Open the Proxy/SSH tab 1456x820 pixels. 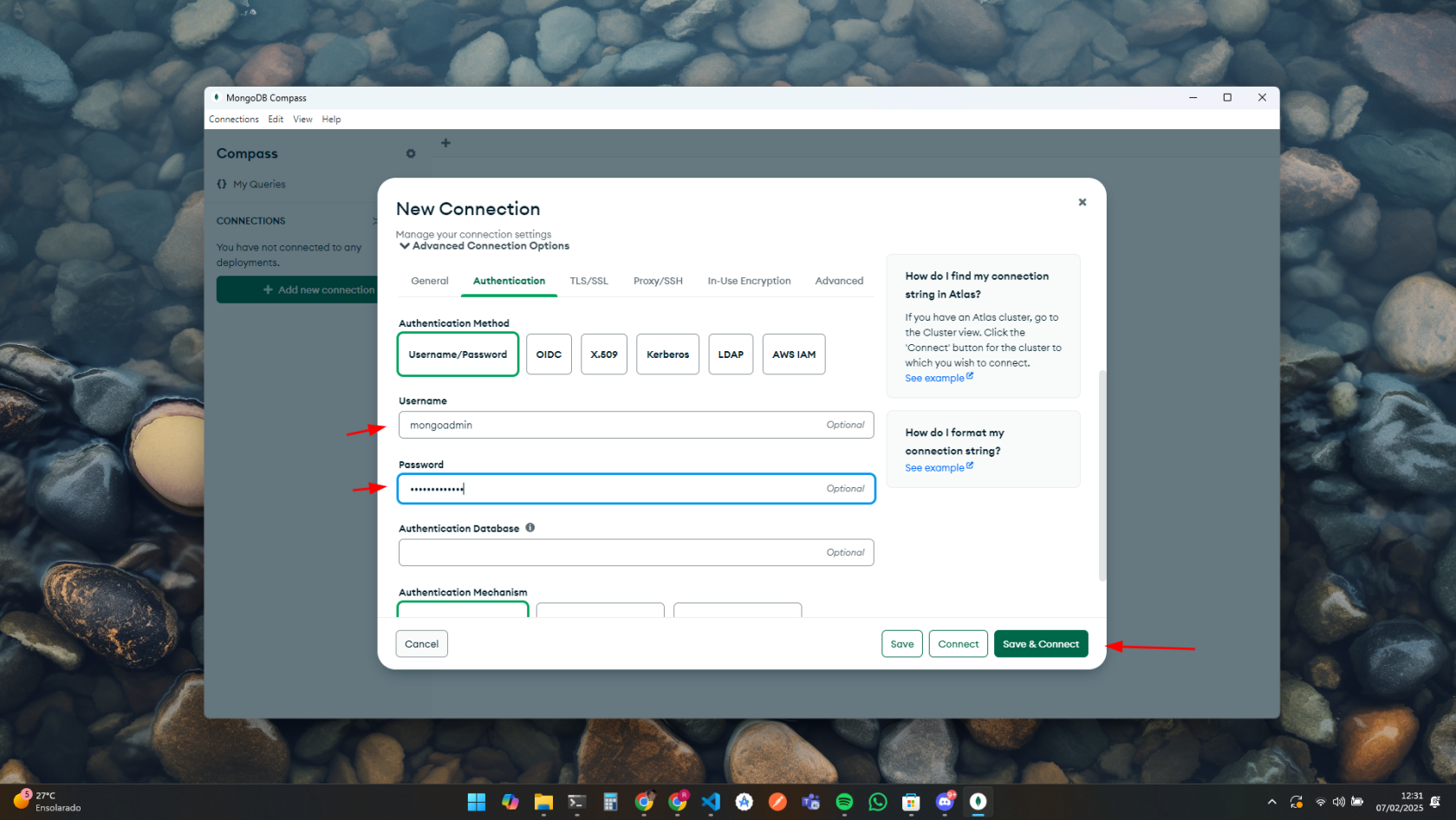click(658, 281)
